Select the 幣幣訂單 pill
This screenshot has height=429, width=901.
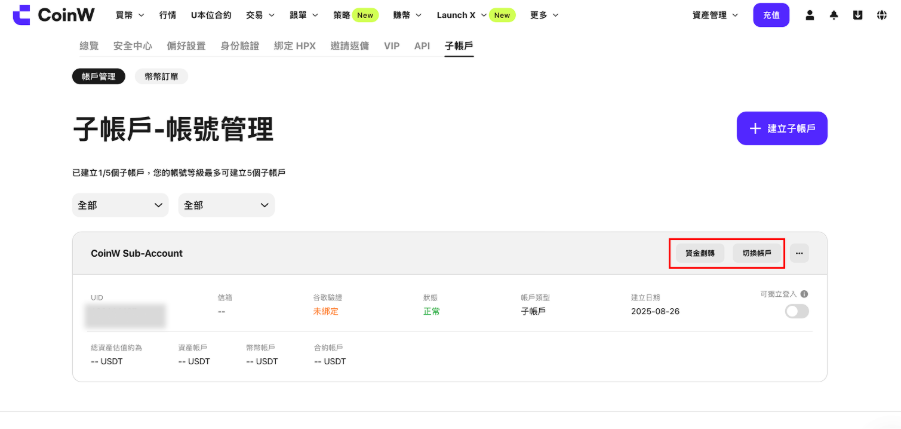[161, 76]
